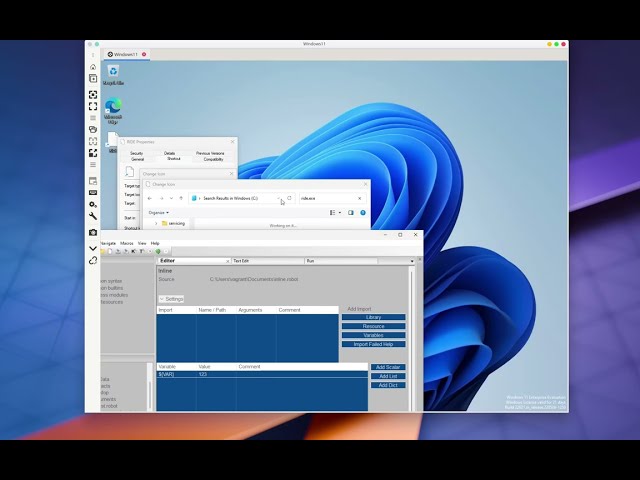Image resolution: width=640 pixels, height=480 pixels.
Task: Go up one folder in the file dialog
Action: click(x=181, y=198)
